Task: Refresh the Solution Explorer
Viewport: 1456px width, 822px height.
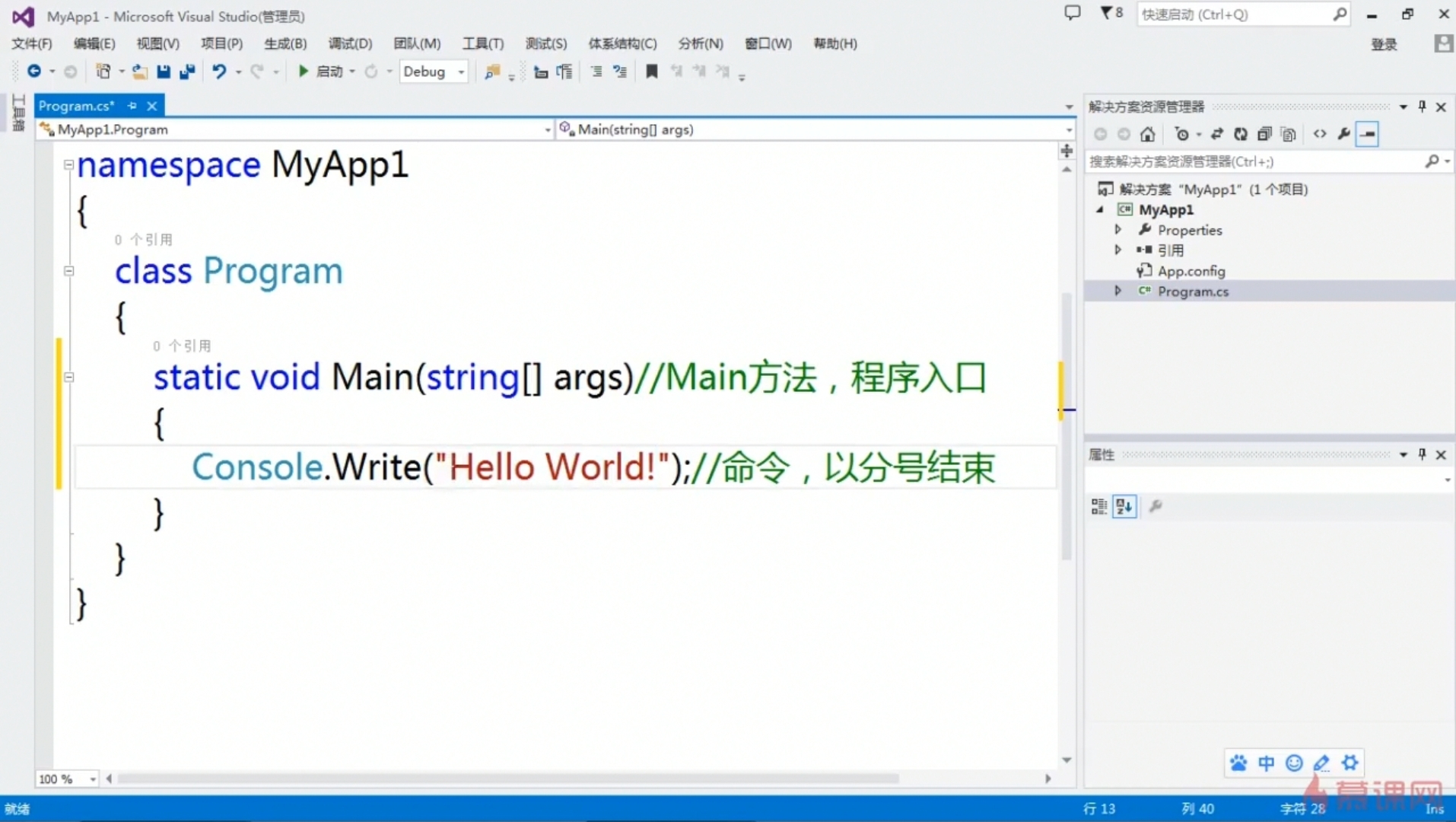Action: click(x=1241, y=134)
